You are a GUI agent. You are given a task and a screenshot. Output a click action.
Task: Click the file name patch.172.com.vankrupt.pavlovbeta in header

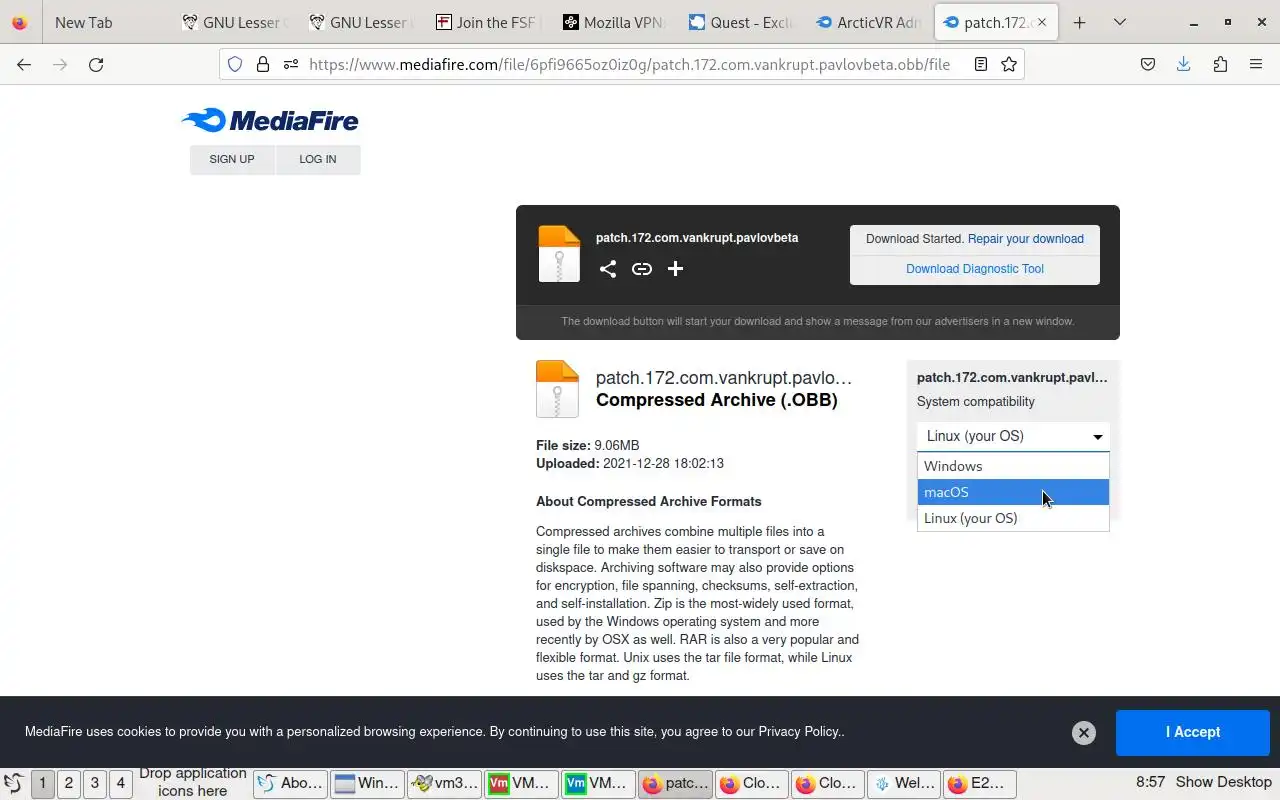pos(697,238)
